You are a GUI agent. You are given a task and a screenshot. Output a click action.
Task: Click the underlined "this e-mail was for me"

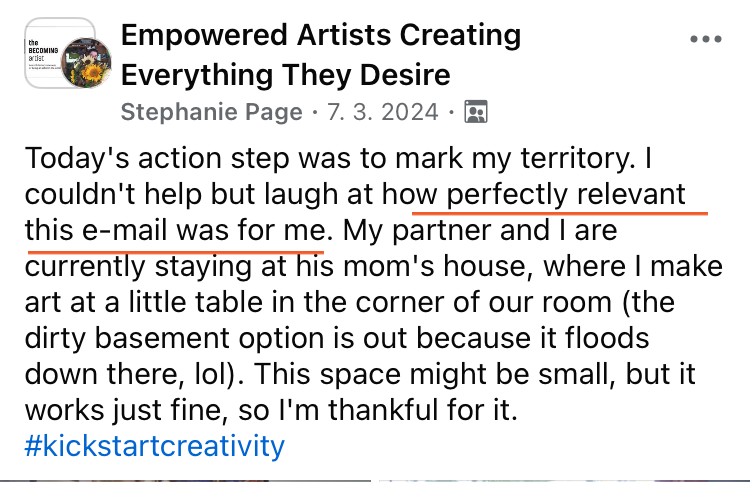point(176,231)
